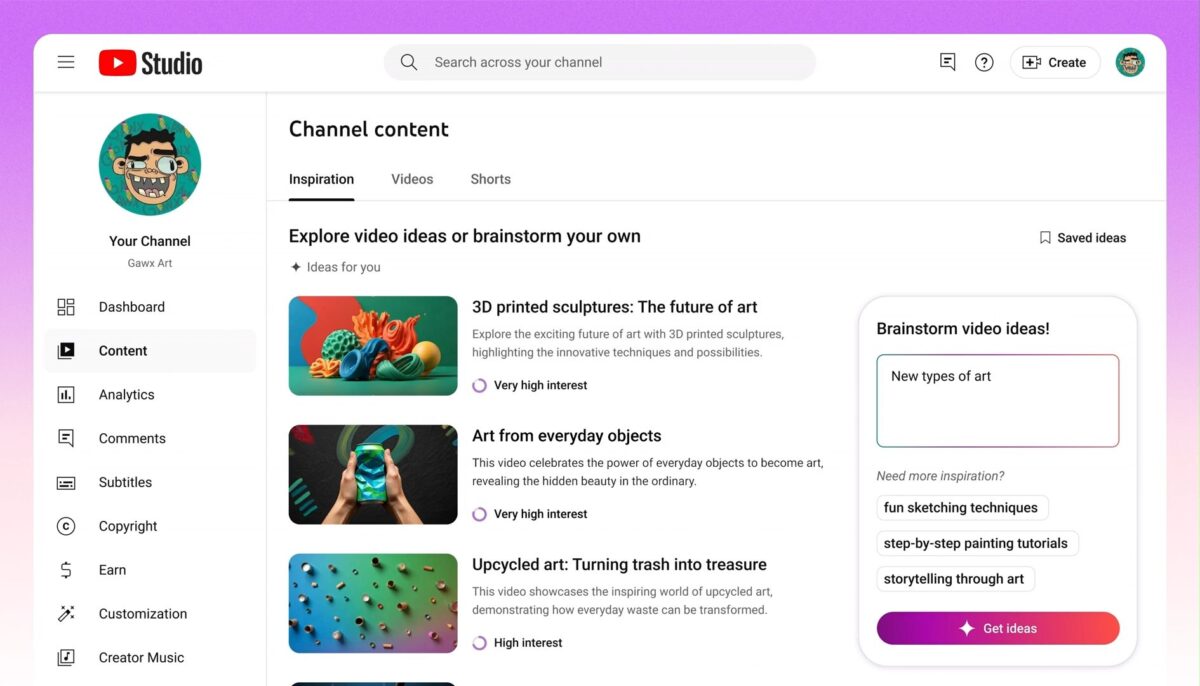Click the Content play icon in sidebar
The height and width of the screenshot is (686, 1200).
coord(66,351)
